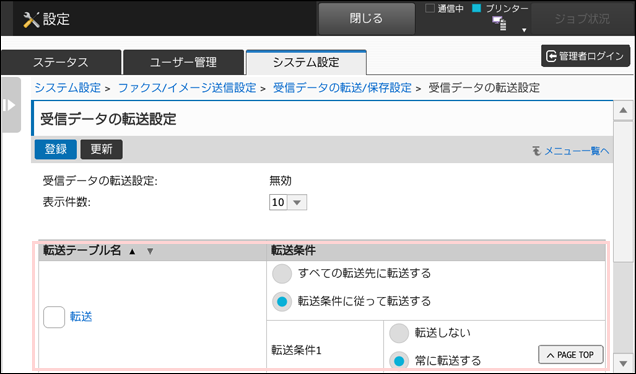This screenshot has width=636, height=374.
Task: Click the wrench settings icon
Action: pyautogui.click(x=31, y=19)
